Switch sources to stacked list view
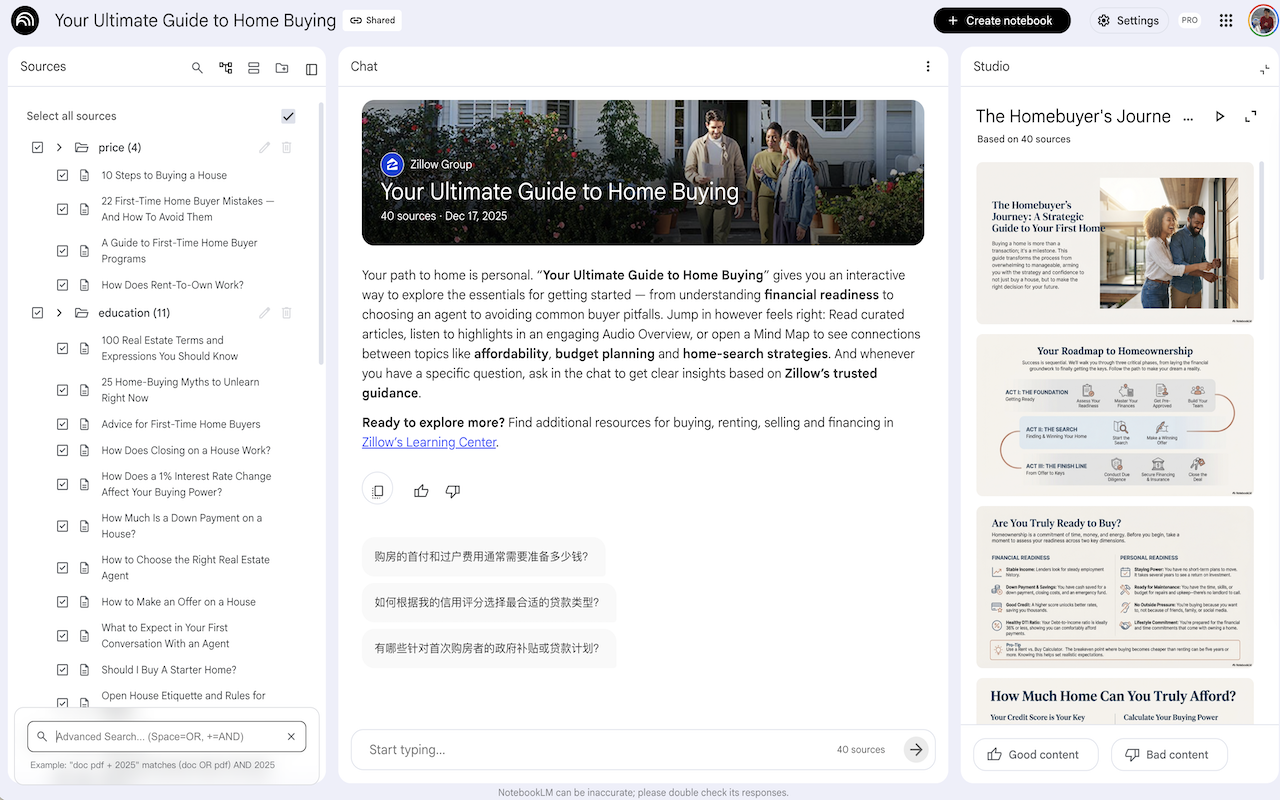The height and width of the screenshot is (800, 1280). click(x=254, y=68)
